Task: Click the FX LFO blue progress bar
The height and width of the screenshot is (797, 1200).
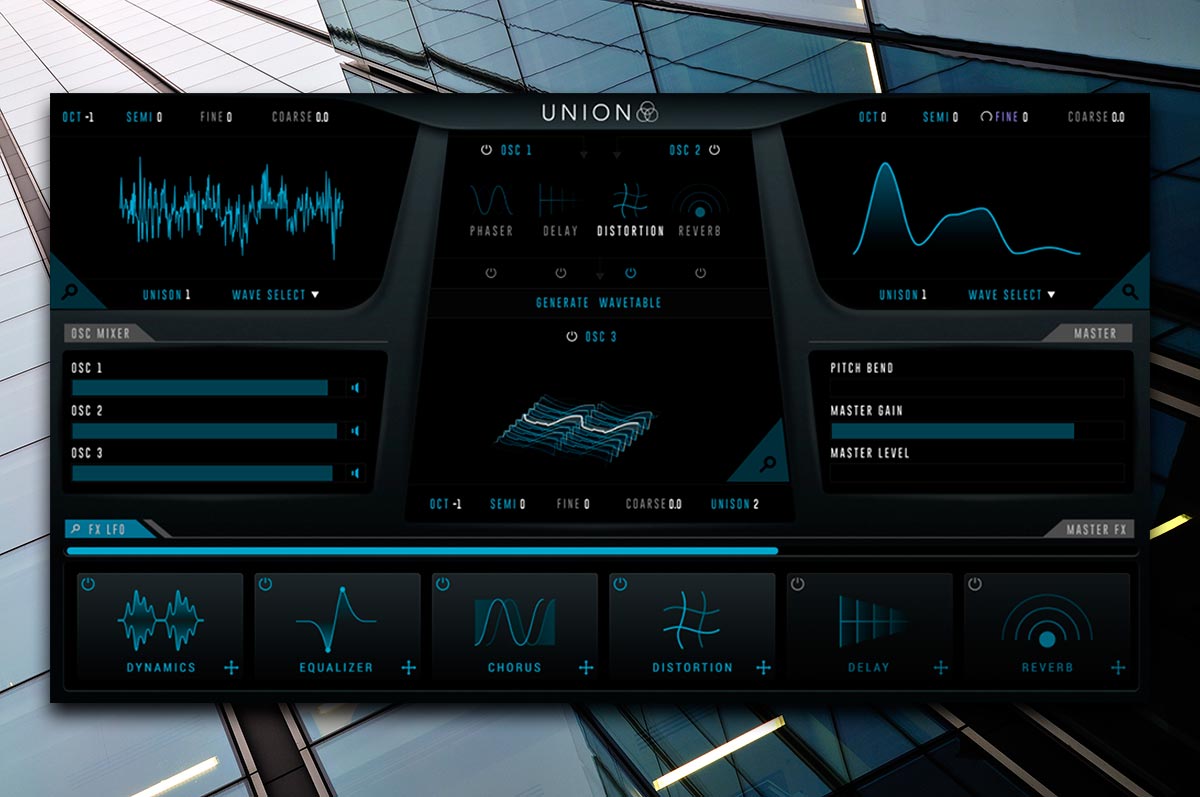Action: (x=422, y=551)
